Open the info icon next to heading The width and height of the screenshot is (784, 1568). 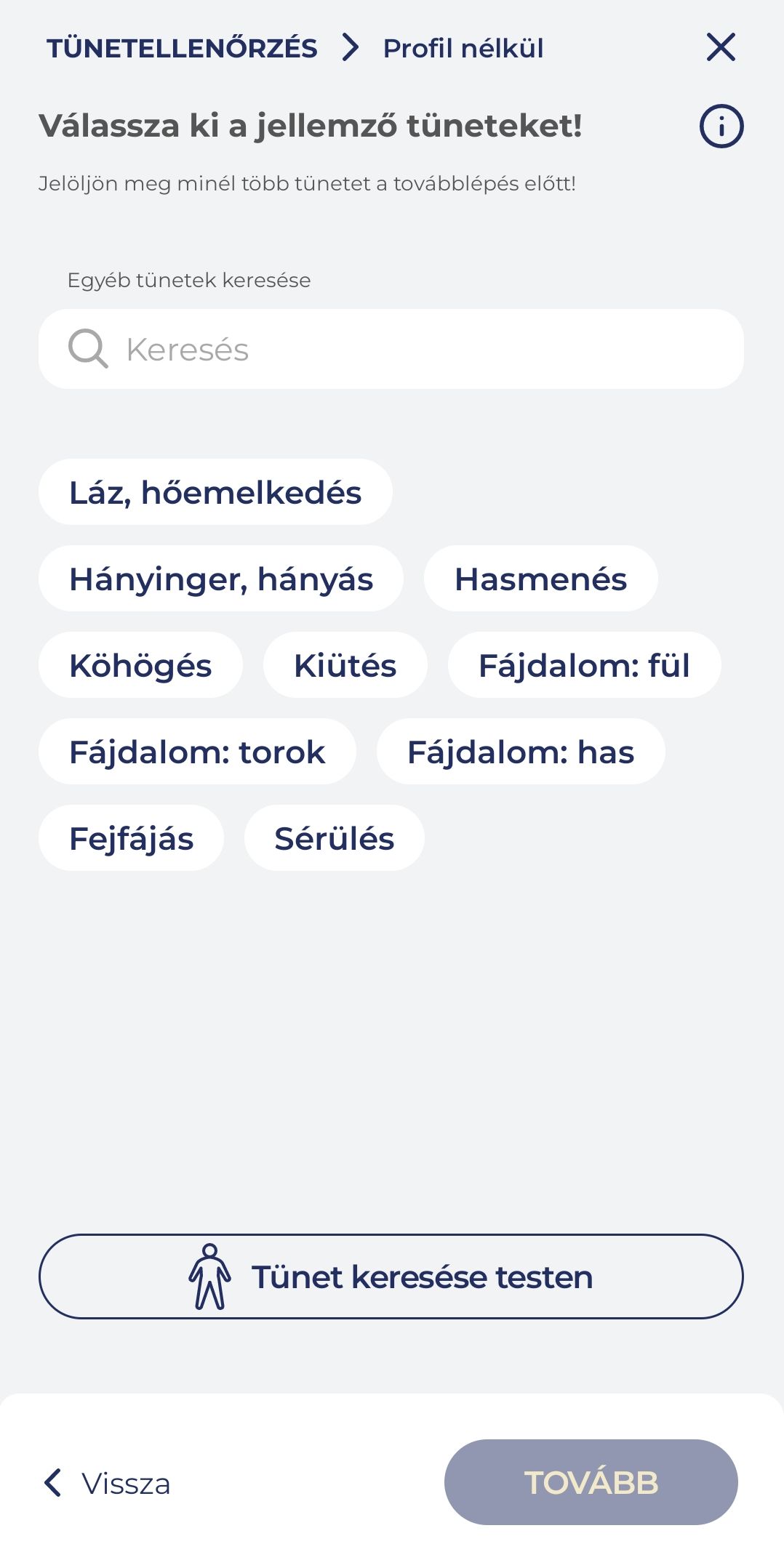pos(721,126)
